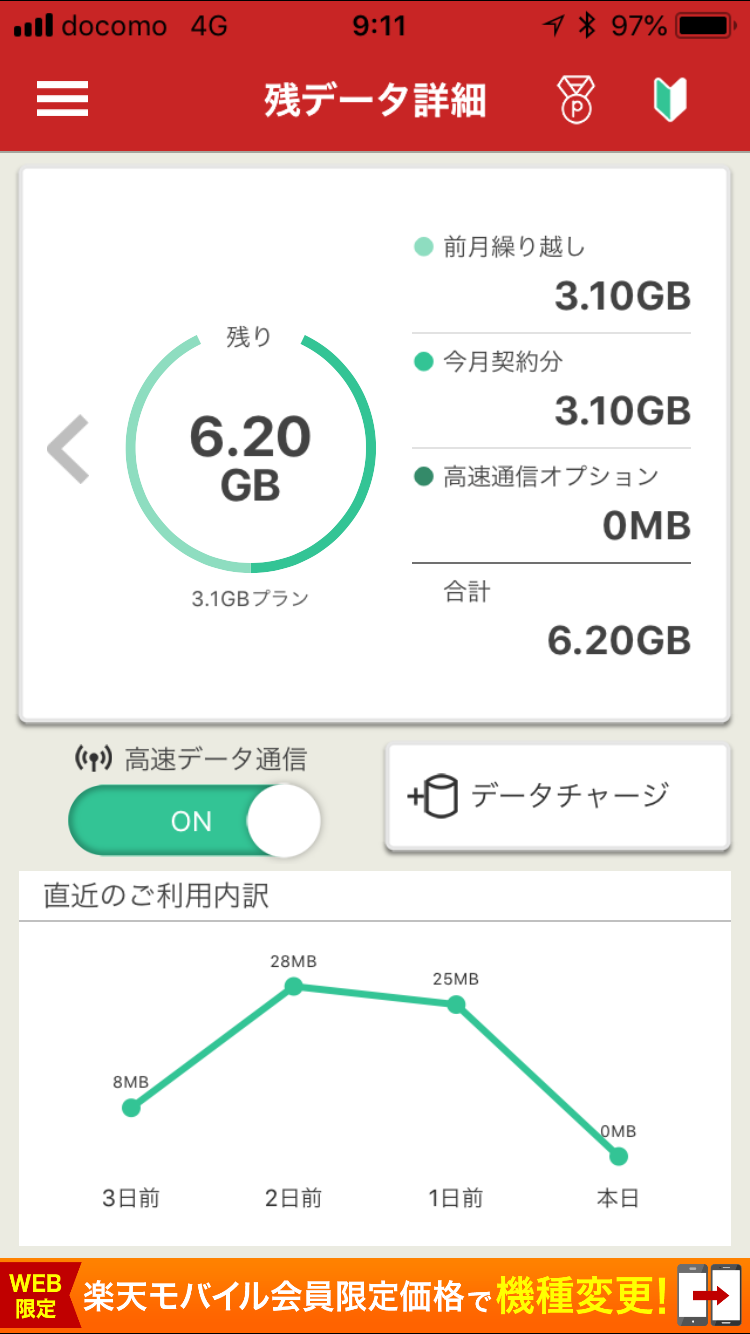Go to previous panel with left chevron
This screenshot has height=1334, width=750.
[x=69, y=449]
